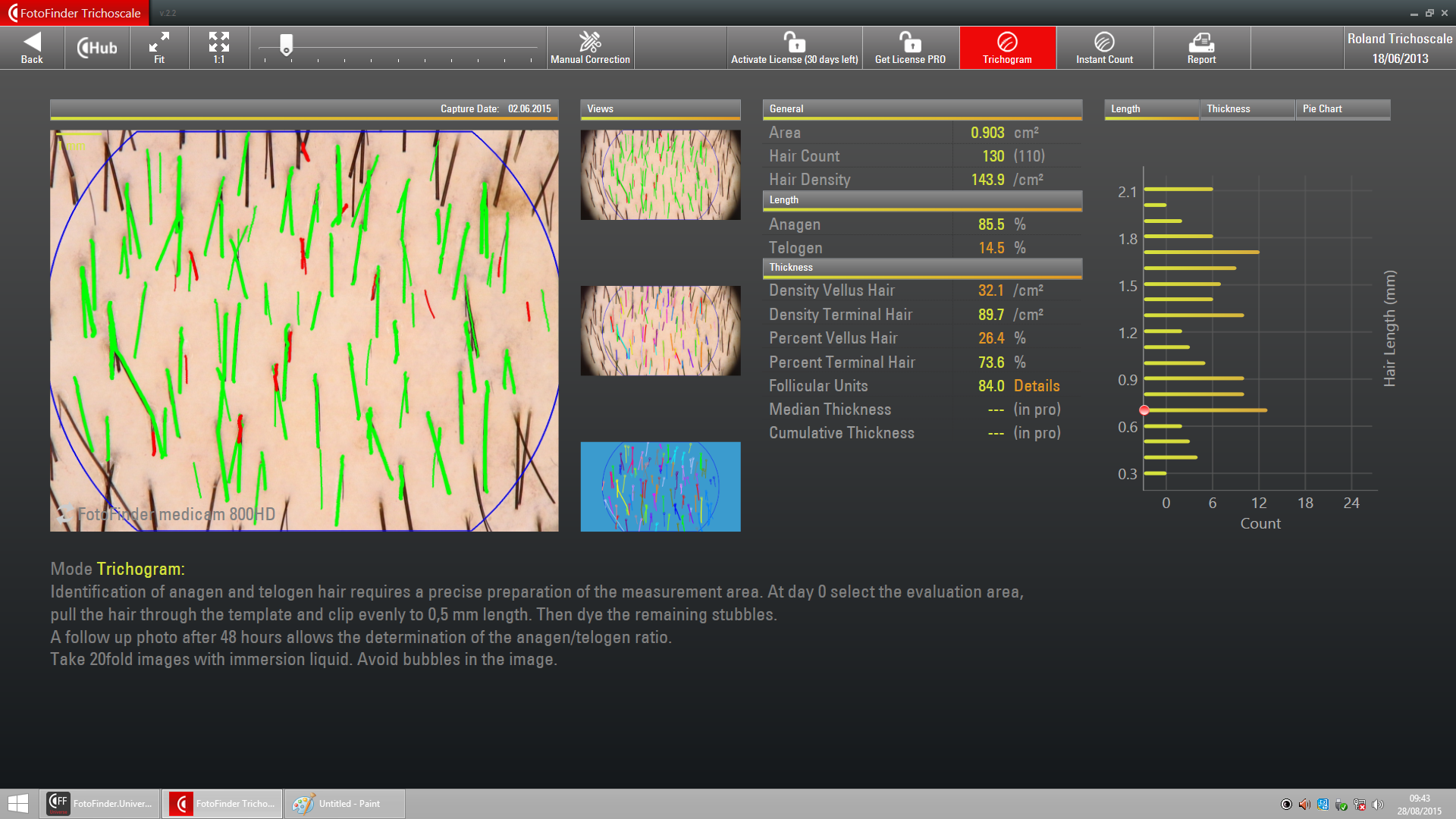Switch to FotoFinder Universe taskbar app
The width and height of the screenshot is (1456, 819).
pyautogui.click(x=99, y=804)
